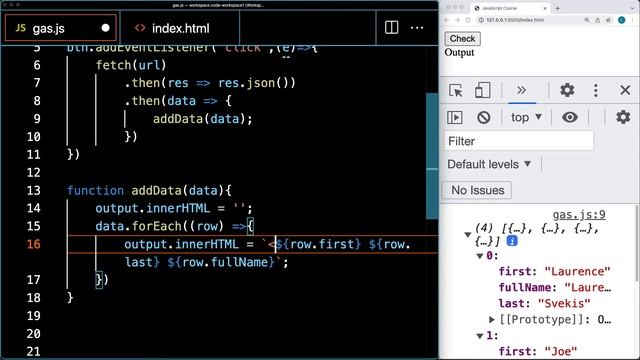Open the Chrome profile avatar
This screenshot has width=640, height=360.
click(x=622, y=20)
